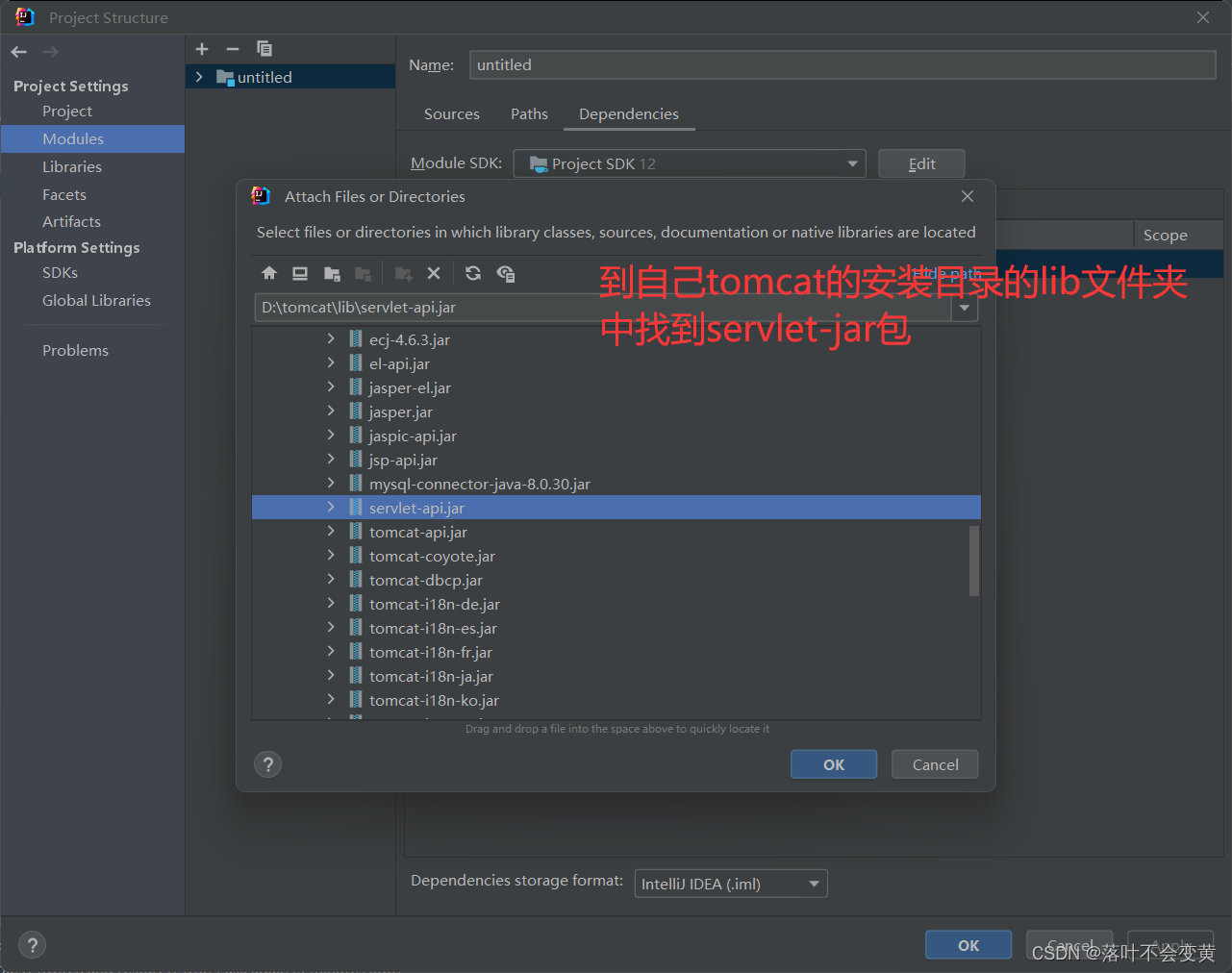Click Cancel in Attach Files dialog

pos(935,764)
